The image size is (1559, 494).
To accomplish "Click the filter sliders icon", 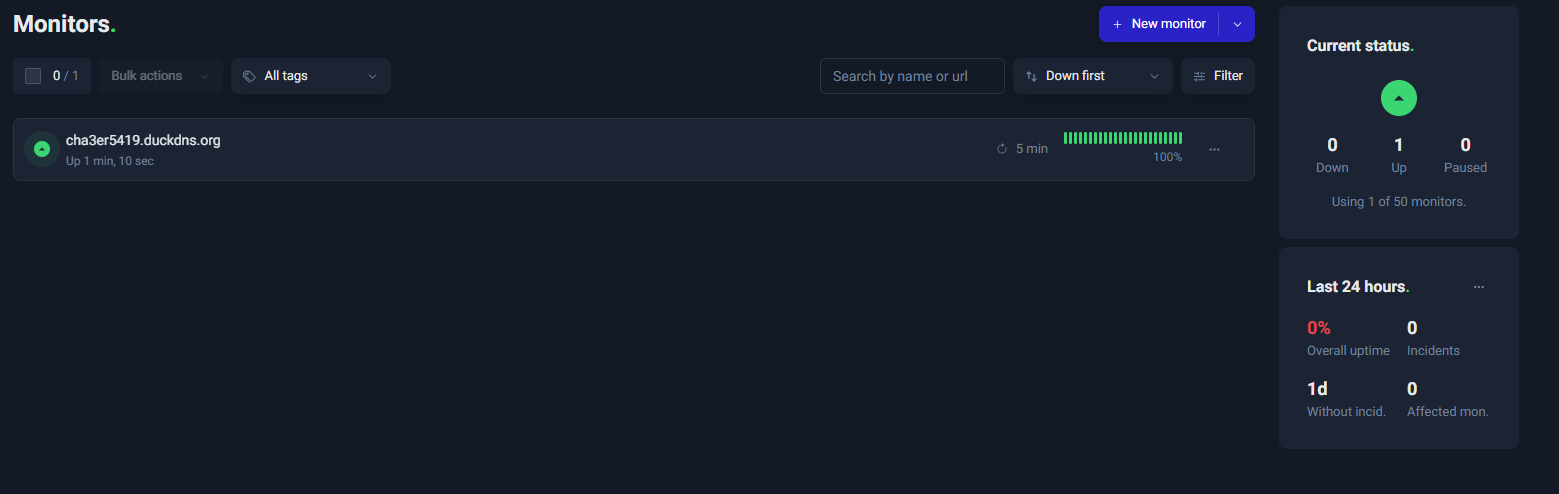I will pos(1199,76).
